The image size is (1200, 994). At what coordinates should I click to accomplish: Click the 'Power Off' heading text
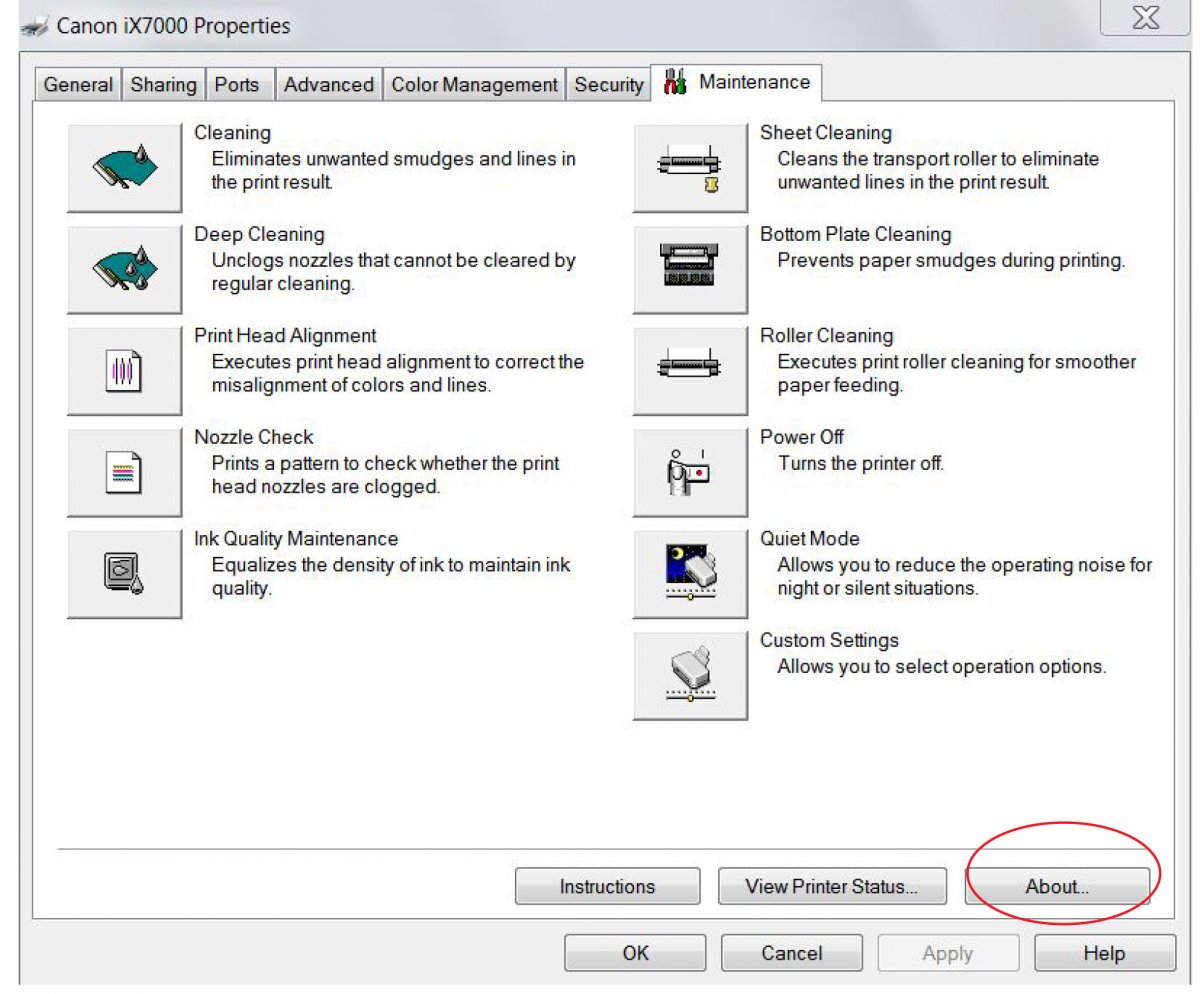802,437
